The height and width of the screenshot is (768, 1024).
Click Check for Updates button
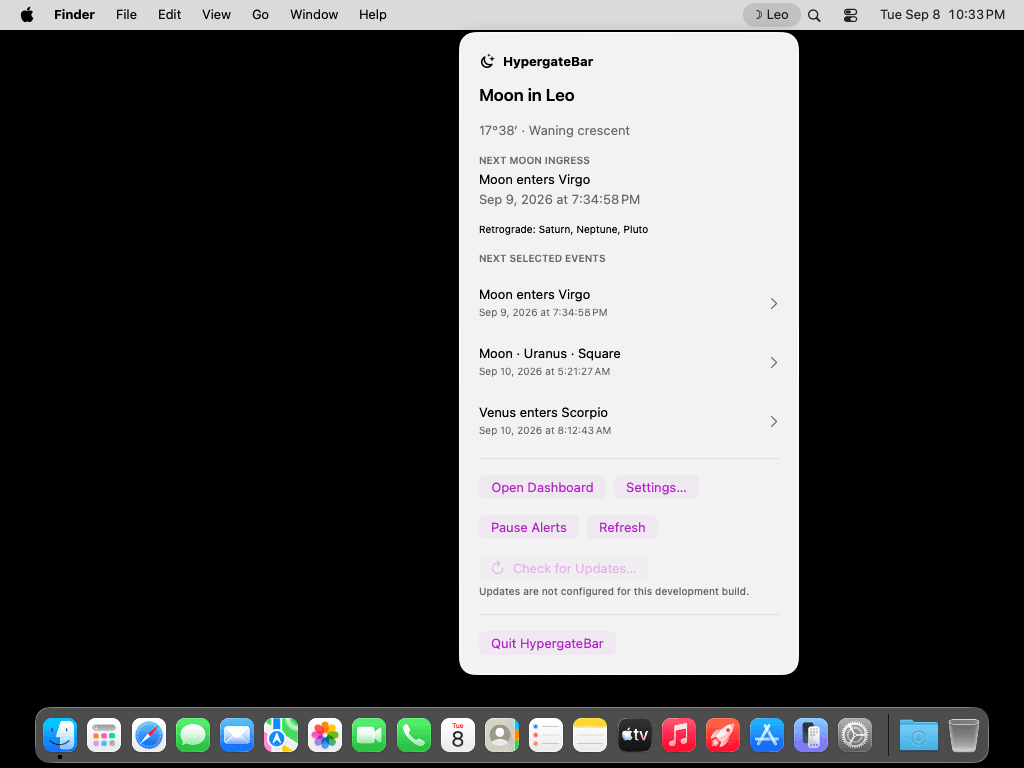(564, 568)
